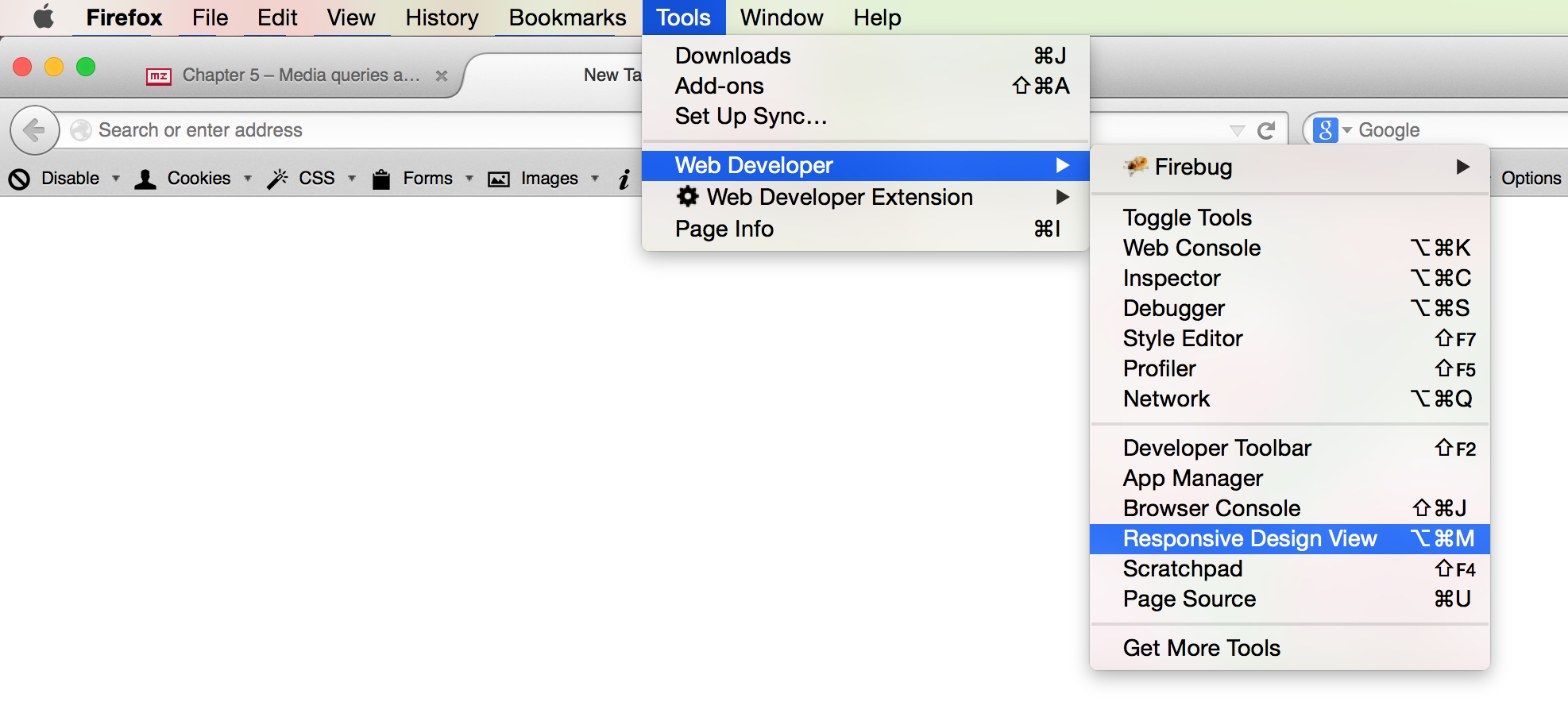The width and height of the screenshot is (1568, 717).
Task: Click the Options button on the toolbar
Action: coord(1530,178)
